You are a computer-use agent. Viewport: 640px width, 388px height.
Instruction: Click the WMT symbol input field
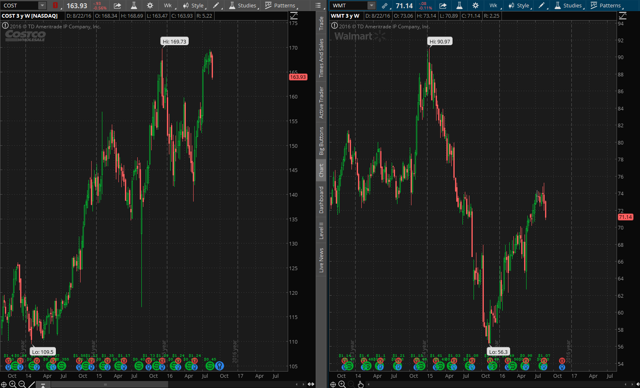[x=349, y=5]
